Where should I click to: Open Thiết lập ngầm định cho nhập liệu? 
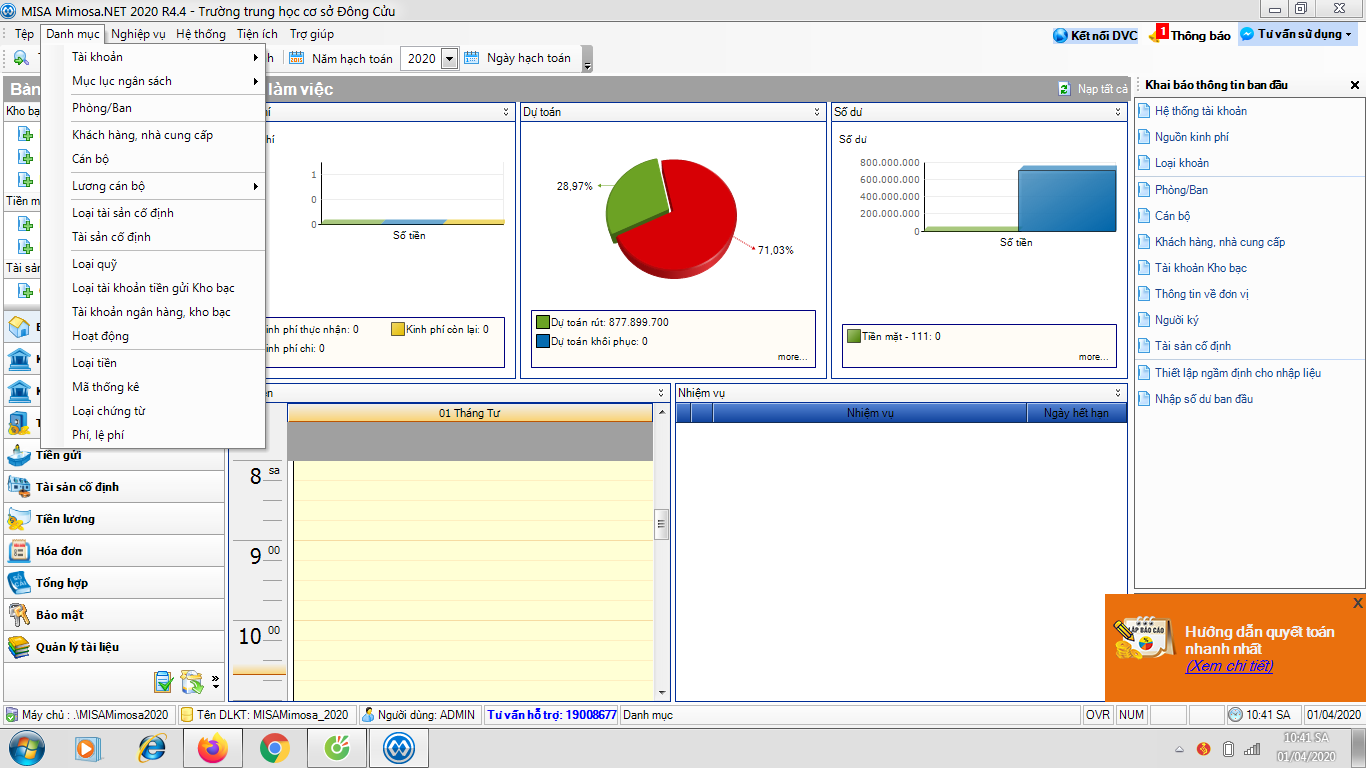1237,373
